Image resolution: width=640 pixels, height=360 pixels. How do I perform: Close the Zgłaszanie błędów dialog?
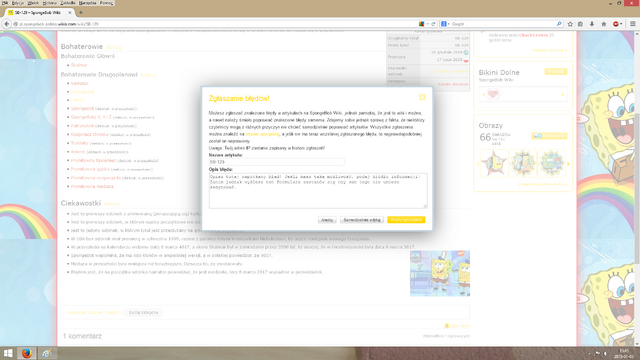click(x=422, y=97)
